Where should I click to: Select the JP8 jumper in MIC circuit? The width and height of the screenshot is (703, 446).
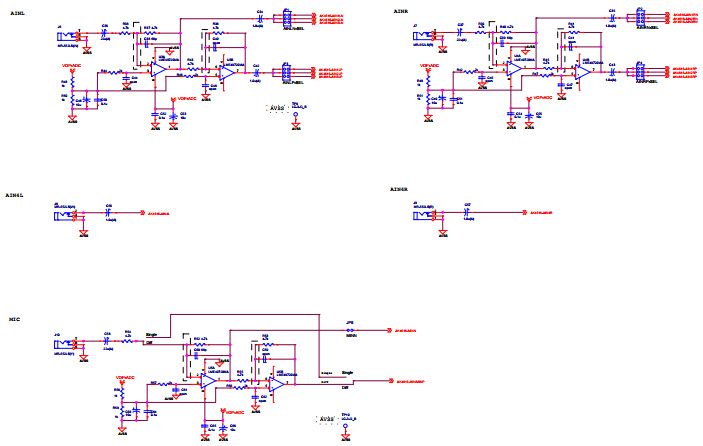(350, 329)
